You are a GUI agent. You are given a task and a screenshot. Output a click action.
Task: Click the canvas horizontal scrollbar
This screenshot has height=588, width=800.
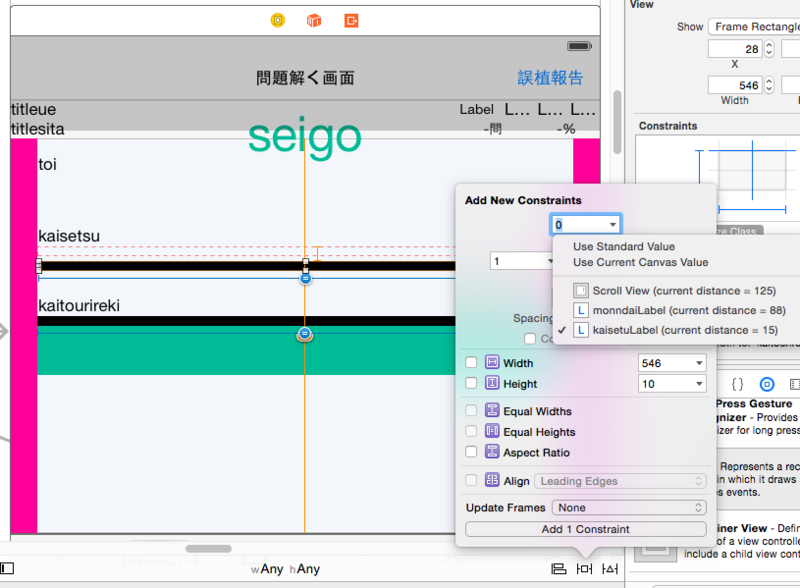point(208,549)
